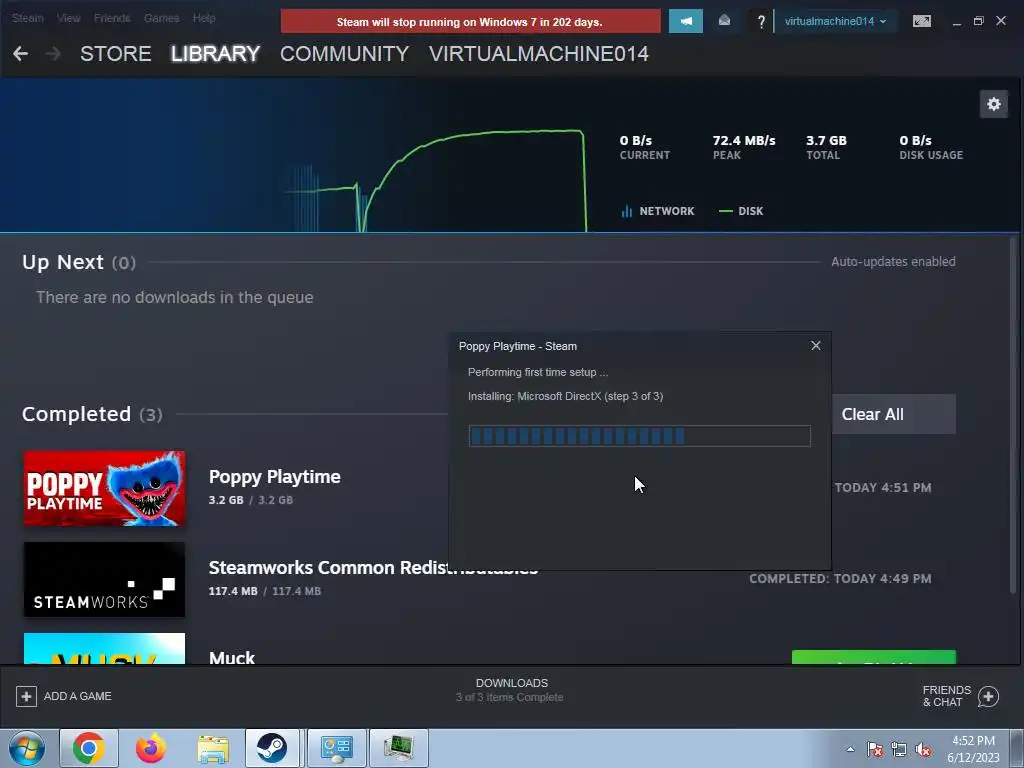
Task: Open the Poppy Playtime thumbnail
Action: click(x=104, y=488)
